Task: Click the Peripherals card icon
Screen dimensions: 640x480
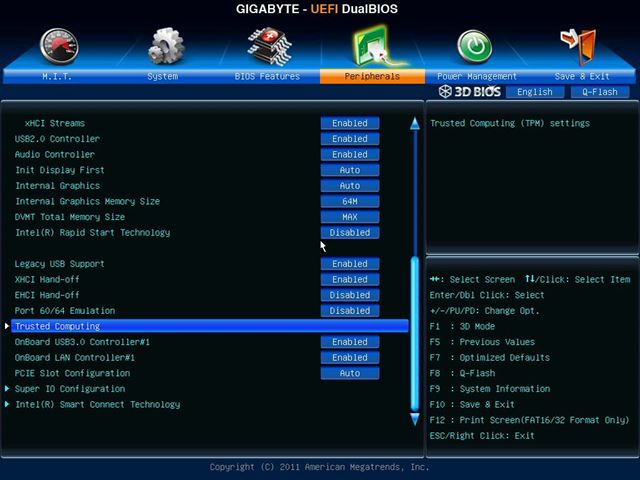Action: pos(372,45)
